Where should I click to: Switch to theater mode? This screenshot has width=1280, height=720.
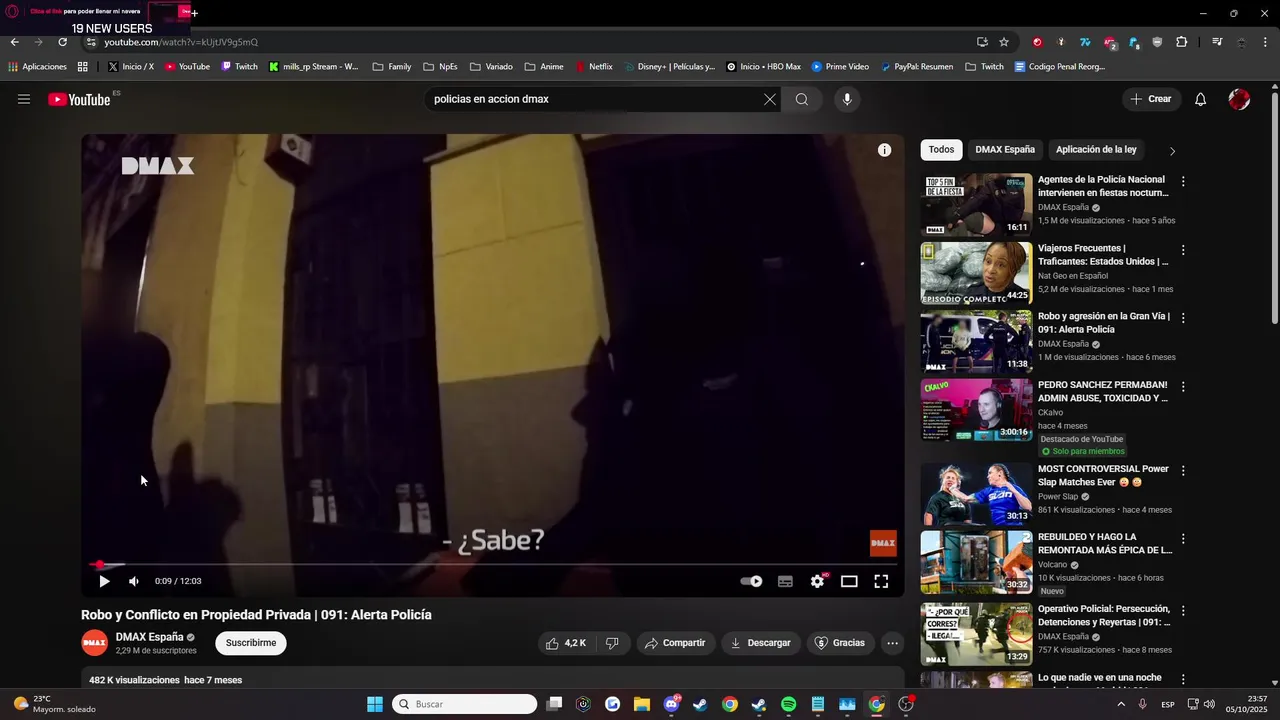[x=849, y=581]
